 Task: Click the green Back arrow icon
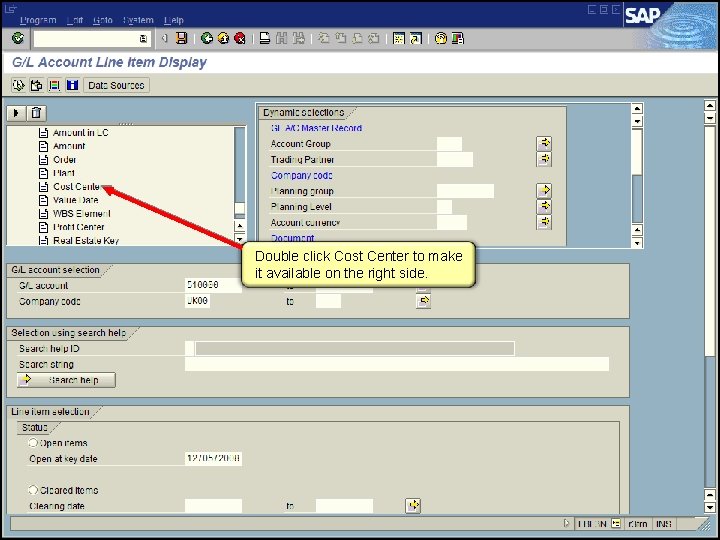[207, 38]
